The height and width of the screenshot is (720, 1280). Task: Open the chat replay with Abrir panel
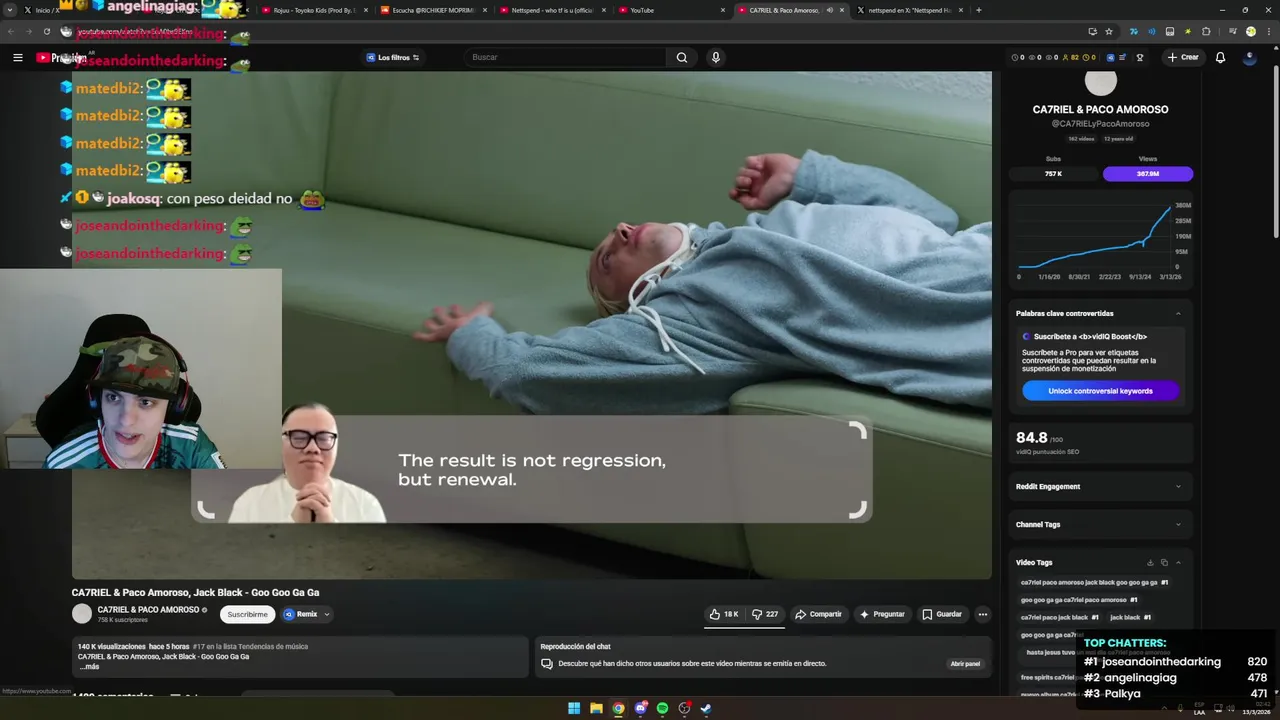(965, 664)
